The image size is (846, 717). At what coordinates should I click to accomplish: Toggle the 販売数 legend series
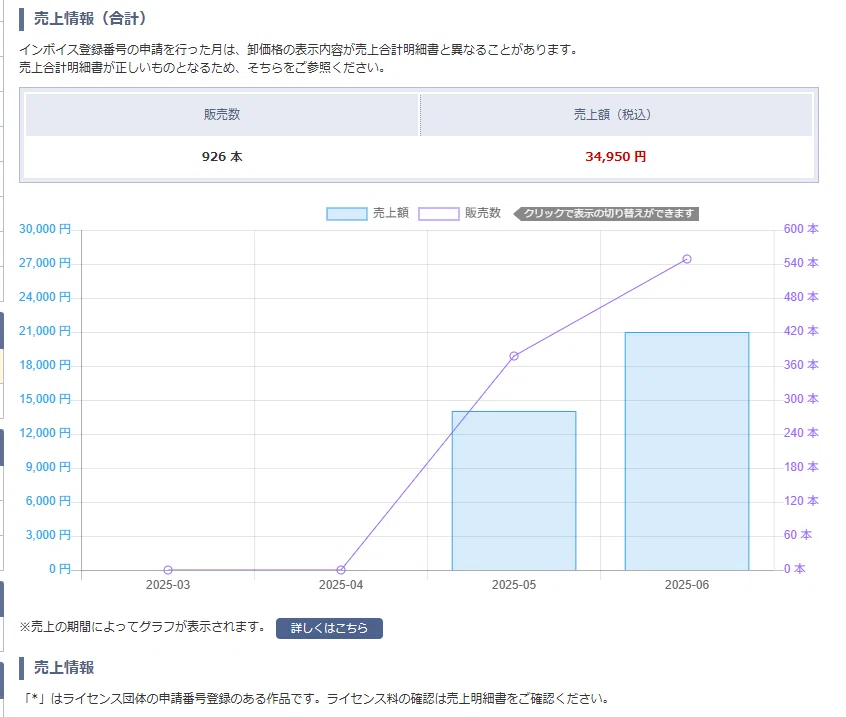coord(460,213)
